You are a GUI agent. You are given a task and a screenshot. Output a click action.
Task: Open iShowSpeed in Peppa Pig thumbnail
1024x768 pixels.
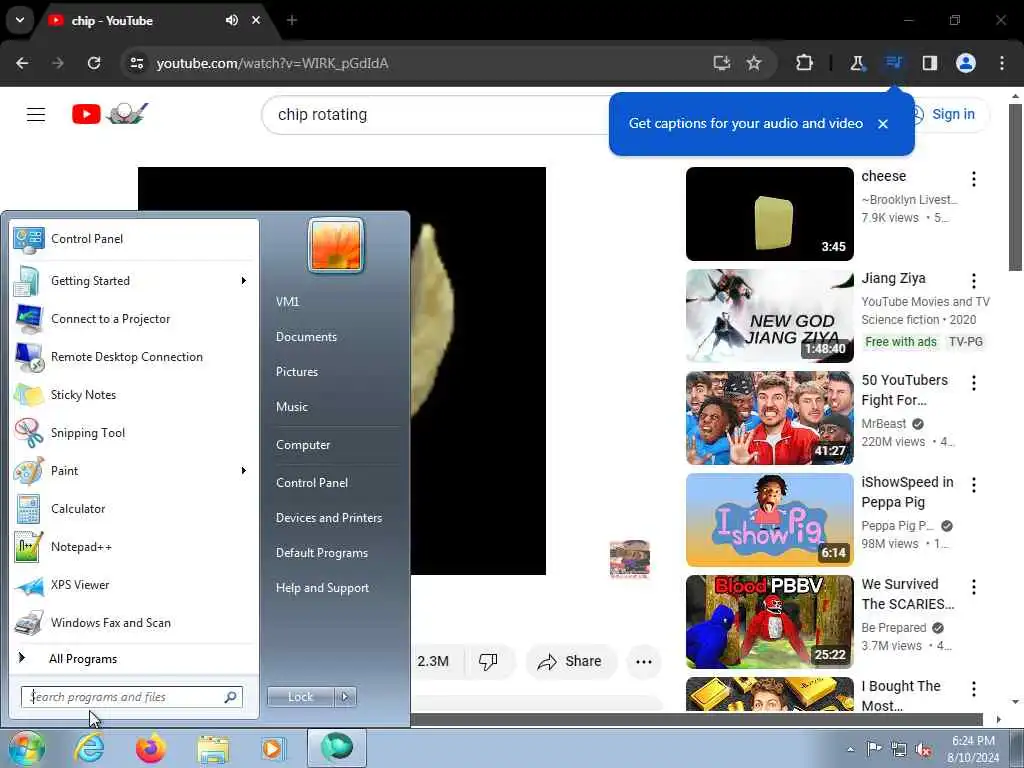tap(769, 520)
